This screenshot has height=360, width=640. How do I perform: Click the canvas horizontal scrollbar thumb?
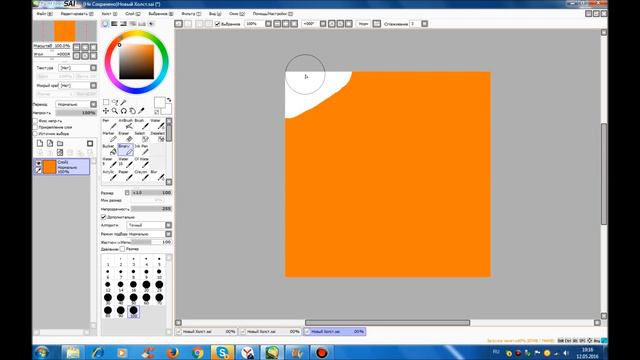click(x=387, y=322)
